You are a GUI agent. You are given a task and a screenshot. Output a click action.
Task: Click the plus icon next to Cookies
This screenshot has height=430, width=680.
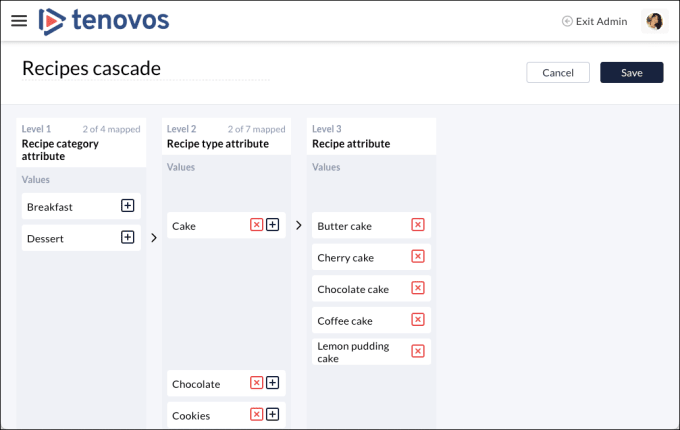272,415
